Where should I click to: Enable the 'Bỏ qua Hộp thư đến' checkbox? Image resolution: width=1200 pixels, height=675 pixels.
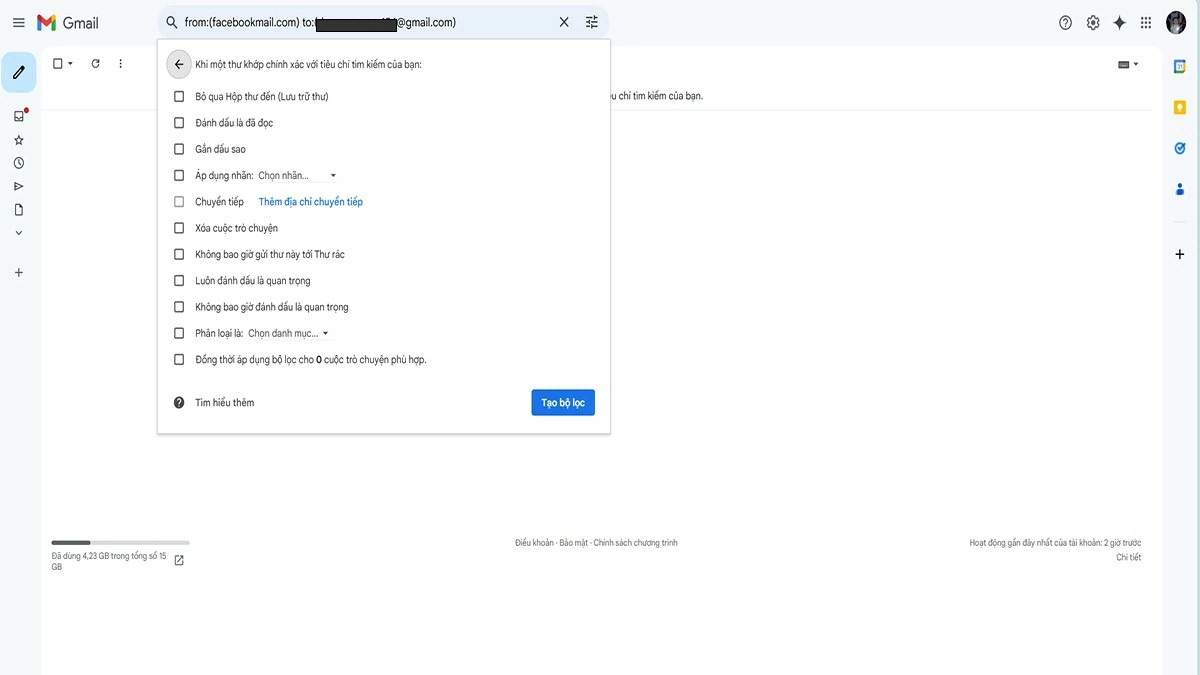click(179, 96)
